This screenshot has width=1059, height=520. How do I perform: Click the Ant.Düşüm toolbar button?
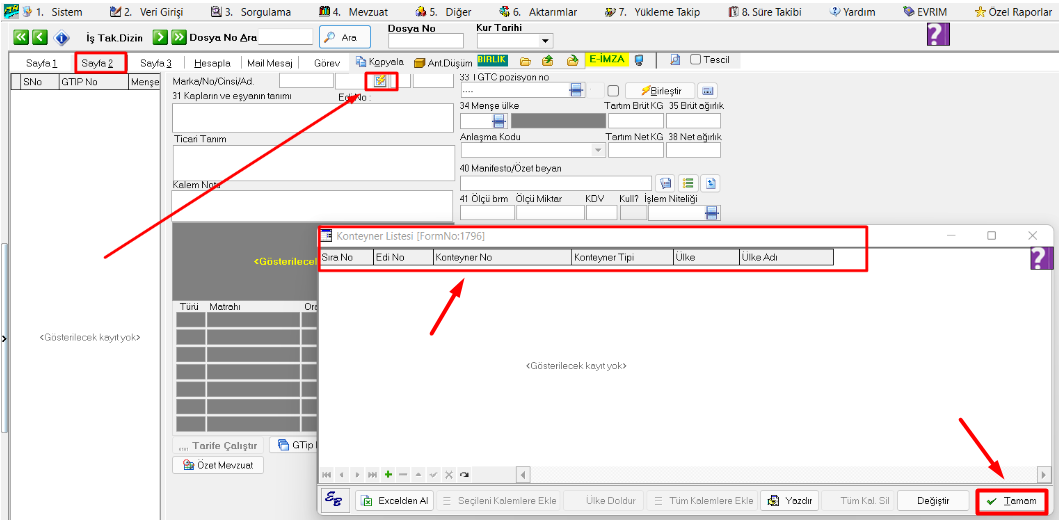coord(443,62)
